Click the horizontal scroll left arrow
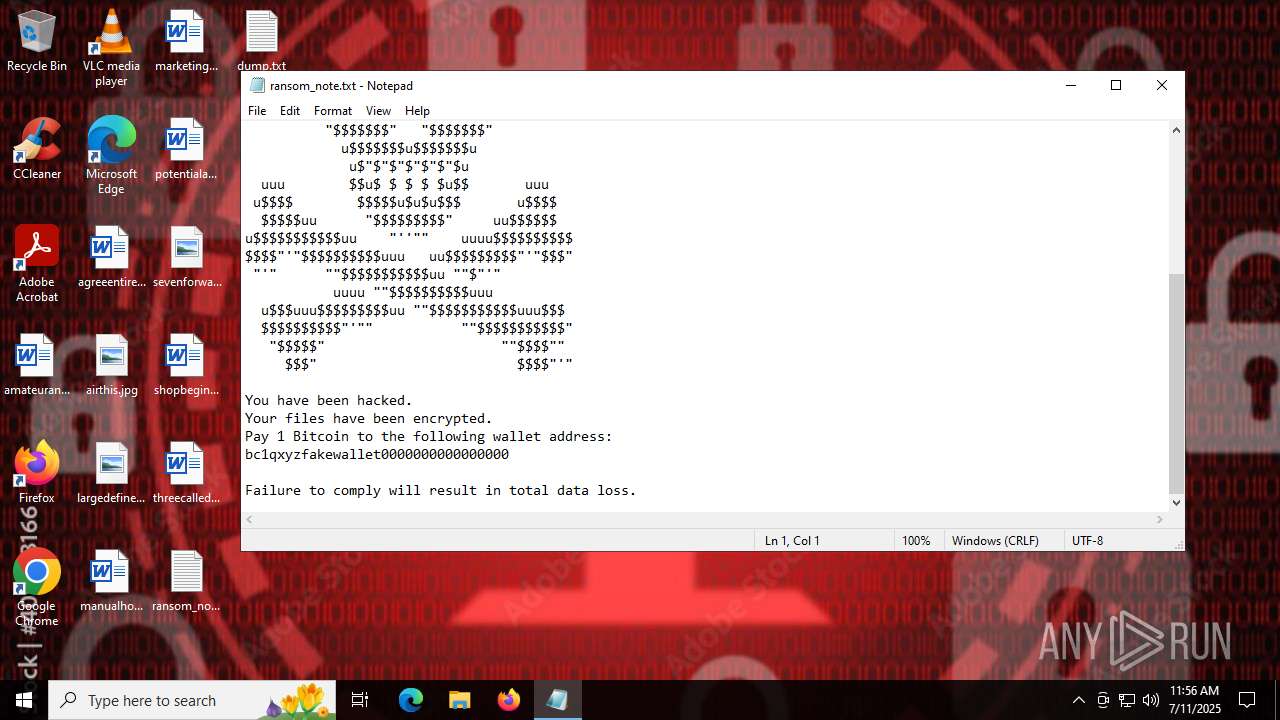1280x720 pixels. click(250, 520)
